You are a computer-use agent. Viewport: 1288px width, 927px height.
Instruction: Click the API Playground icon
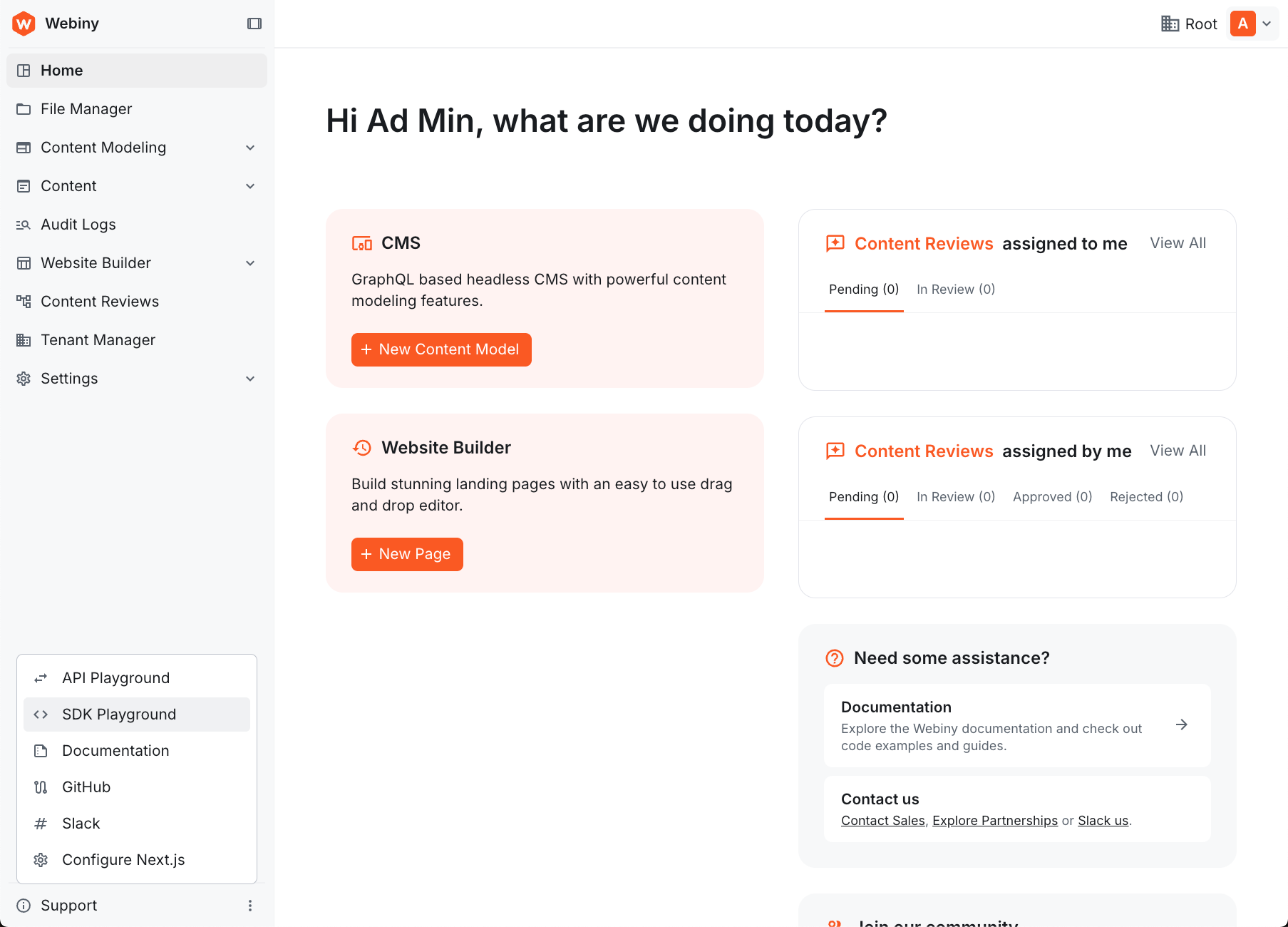point(41,677)
